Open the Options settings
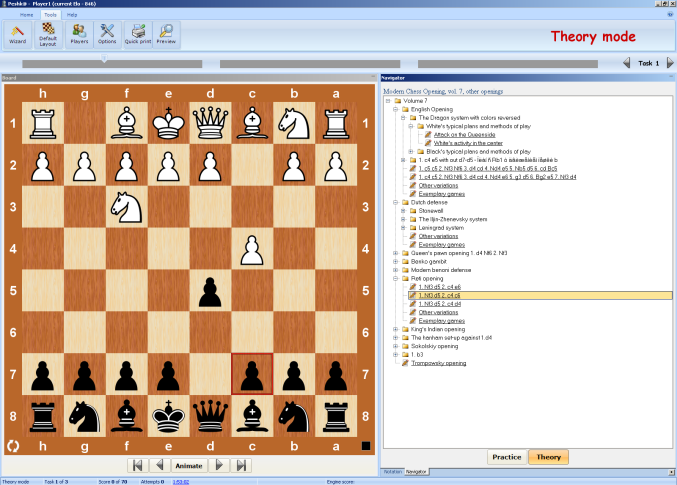 [107, 35]
